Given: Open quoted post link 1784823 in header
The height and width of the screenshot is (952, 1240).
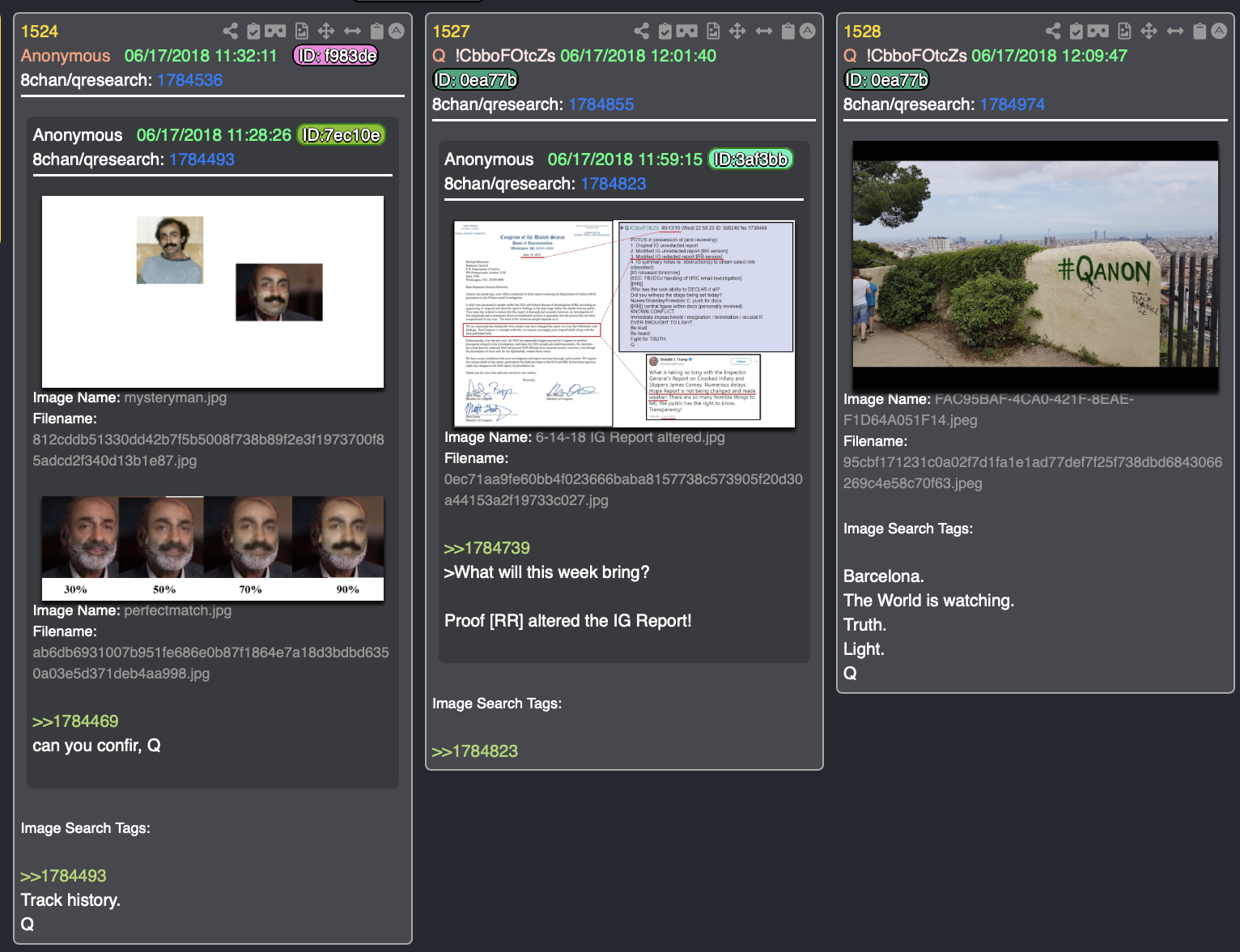Looking at the screenshot, I should coord(614,184).
